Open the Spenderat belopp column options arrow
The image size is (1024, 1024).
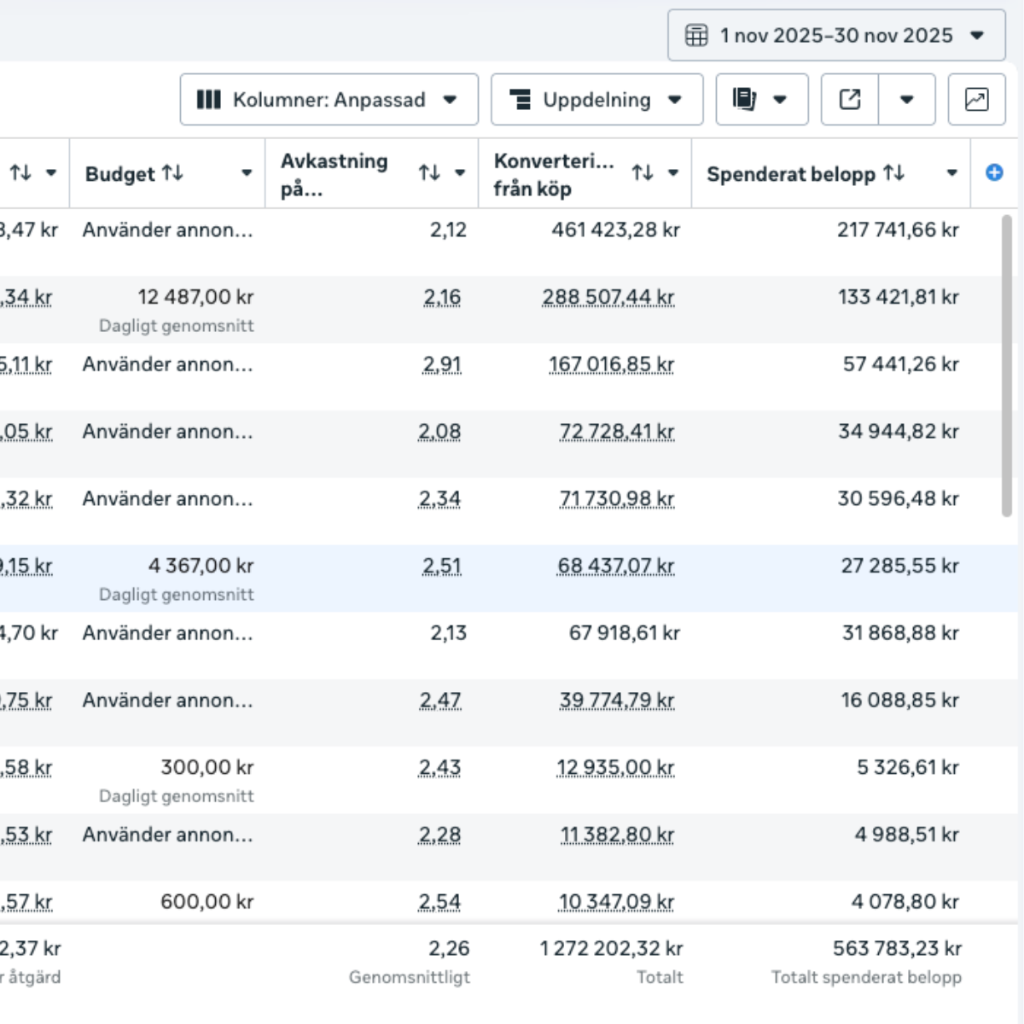click(x=952, y=173)
